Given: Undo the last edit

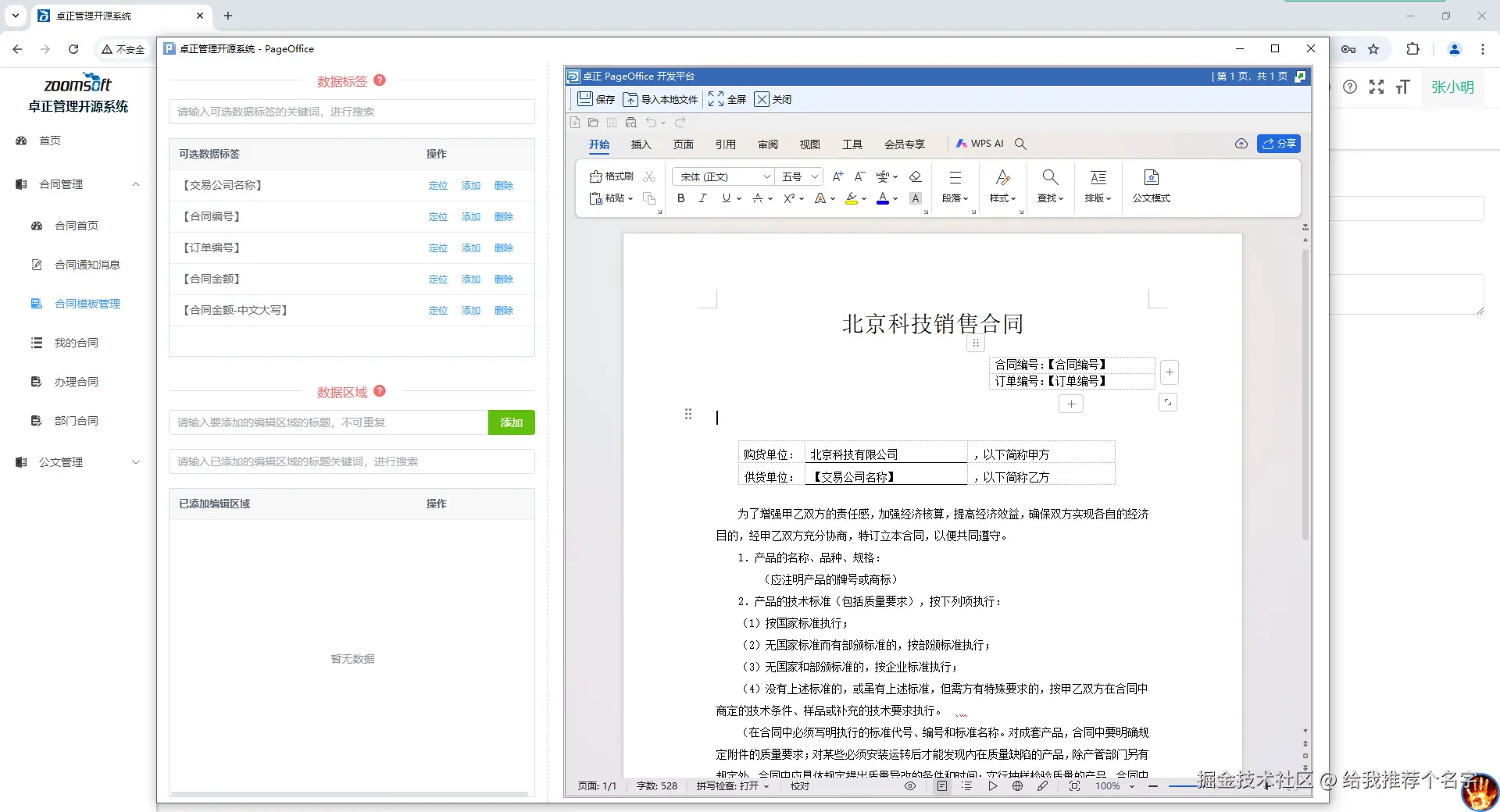Looking at the screenshot, I should [651, 123].
